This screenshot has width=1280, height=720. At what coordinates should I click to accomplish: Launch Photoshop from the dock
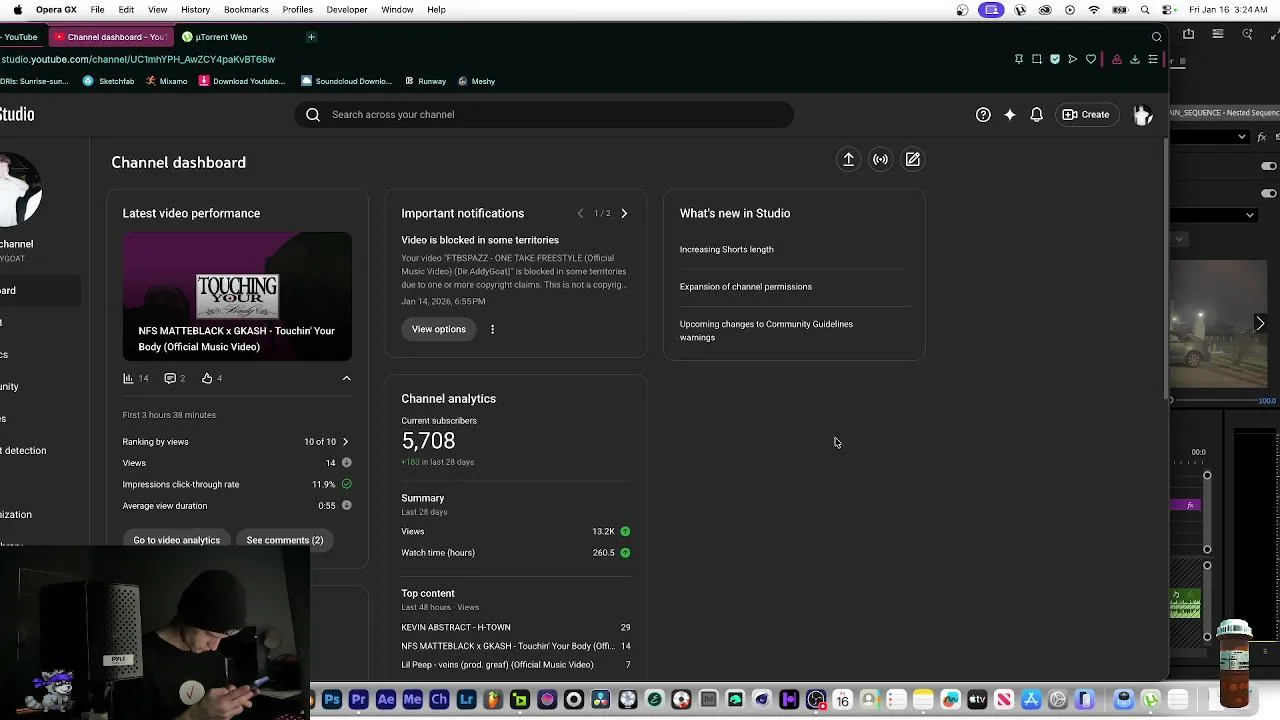[x=332, y=700]
